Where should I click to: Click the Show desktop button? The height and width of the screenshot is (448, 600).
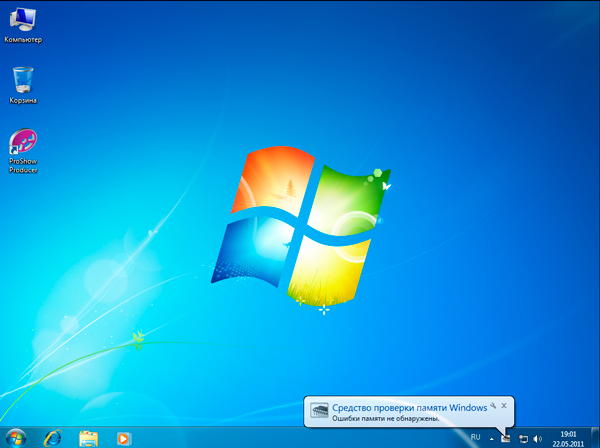(x=595, y=438)
